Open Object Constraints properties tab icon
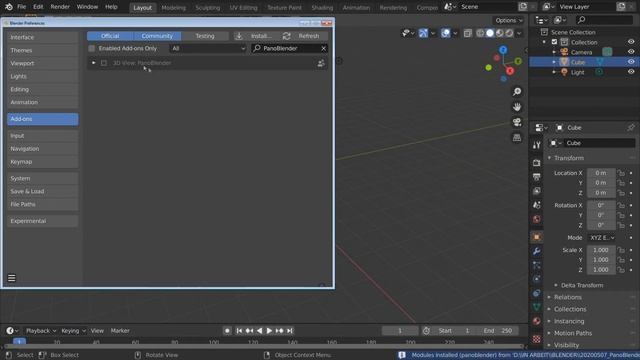Image resolution: width=640 pixels, height=360 pixels. [x=537, y=293]
